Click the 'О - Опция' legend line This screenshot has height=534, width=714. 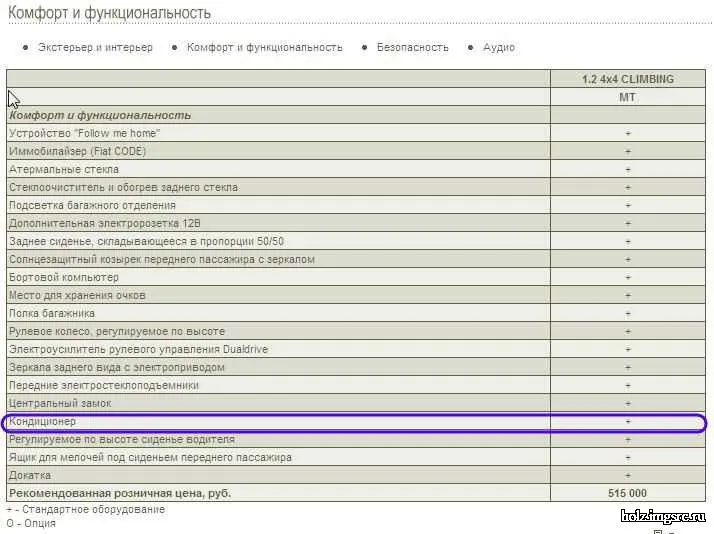(x=31, y=523)
